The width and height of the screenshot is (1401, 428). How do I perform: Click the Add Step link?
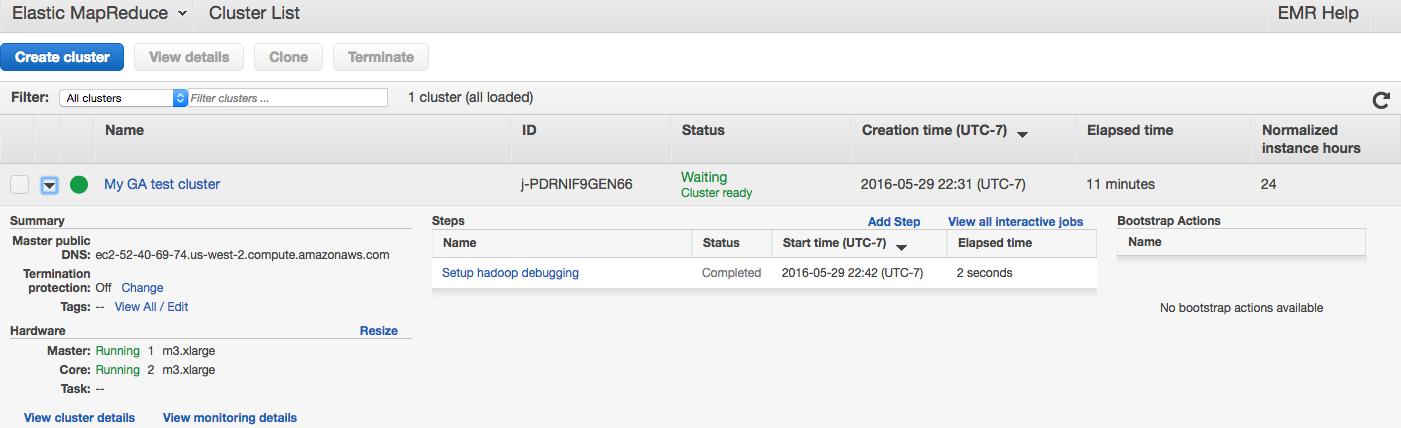[x=893, y=222]
